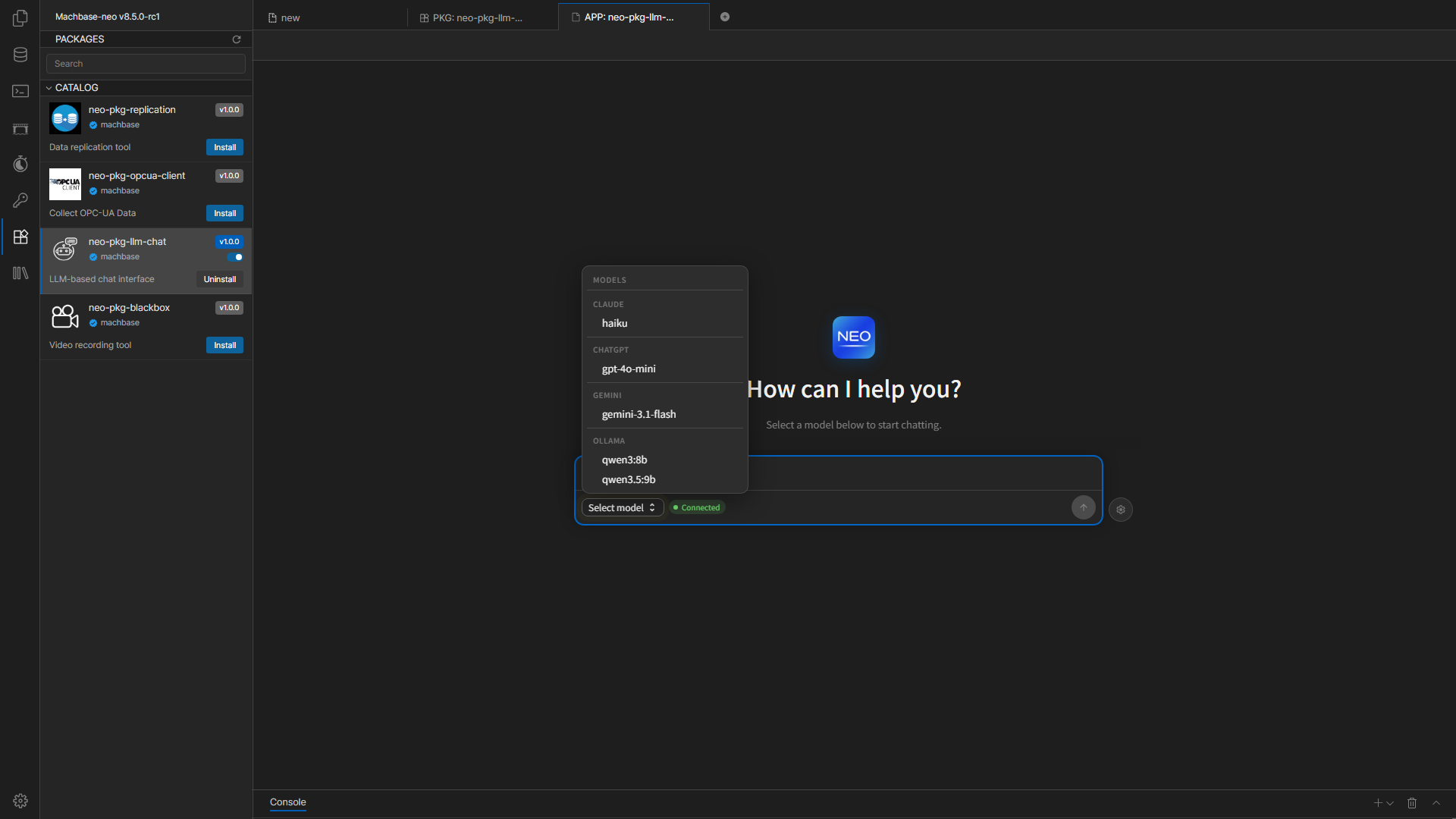Refresh the packages list
The image size is (1456, 819).
pyautogui.click(x=237, y=39)
